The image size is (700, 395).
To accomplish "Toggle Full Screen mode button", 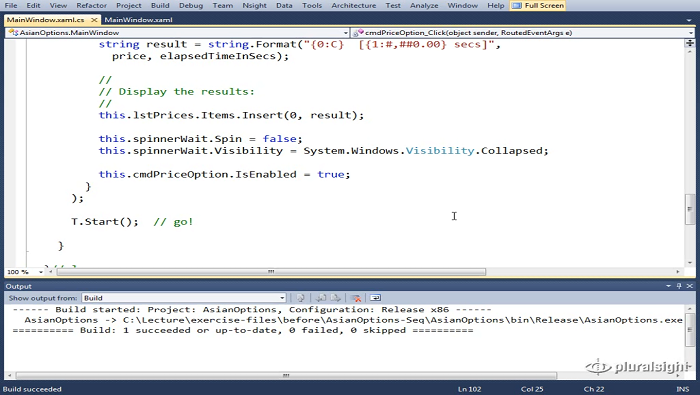I will pos(538,5).
